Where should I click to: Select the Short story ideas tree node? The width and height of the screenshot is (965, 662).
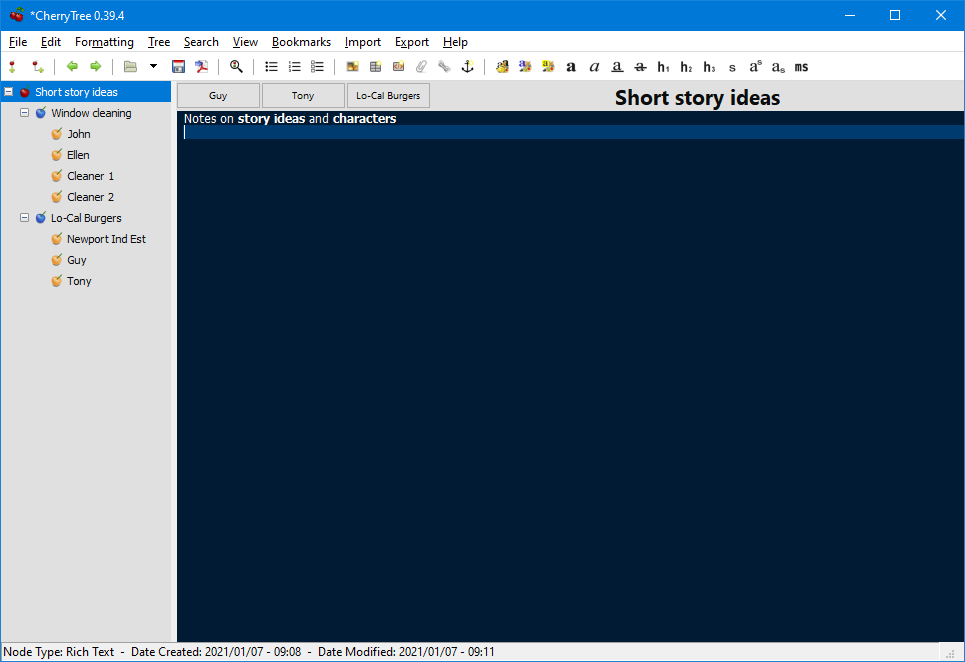76,92
